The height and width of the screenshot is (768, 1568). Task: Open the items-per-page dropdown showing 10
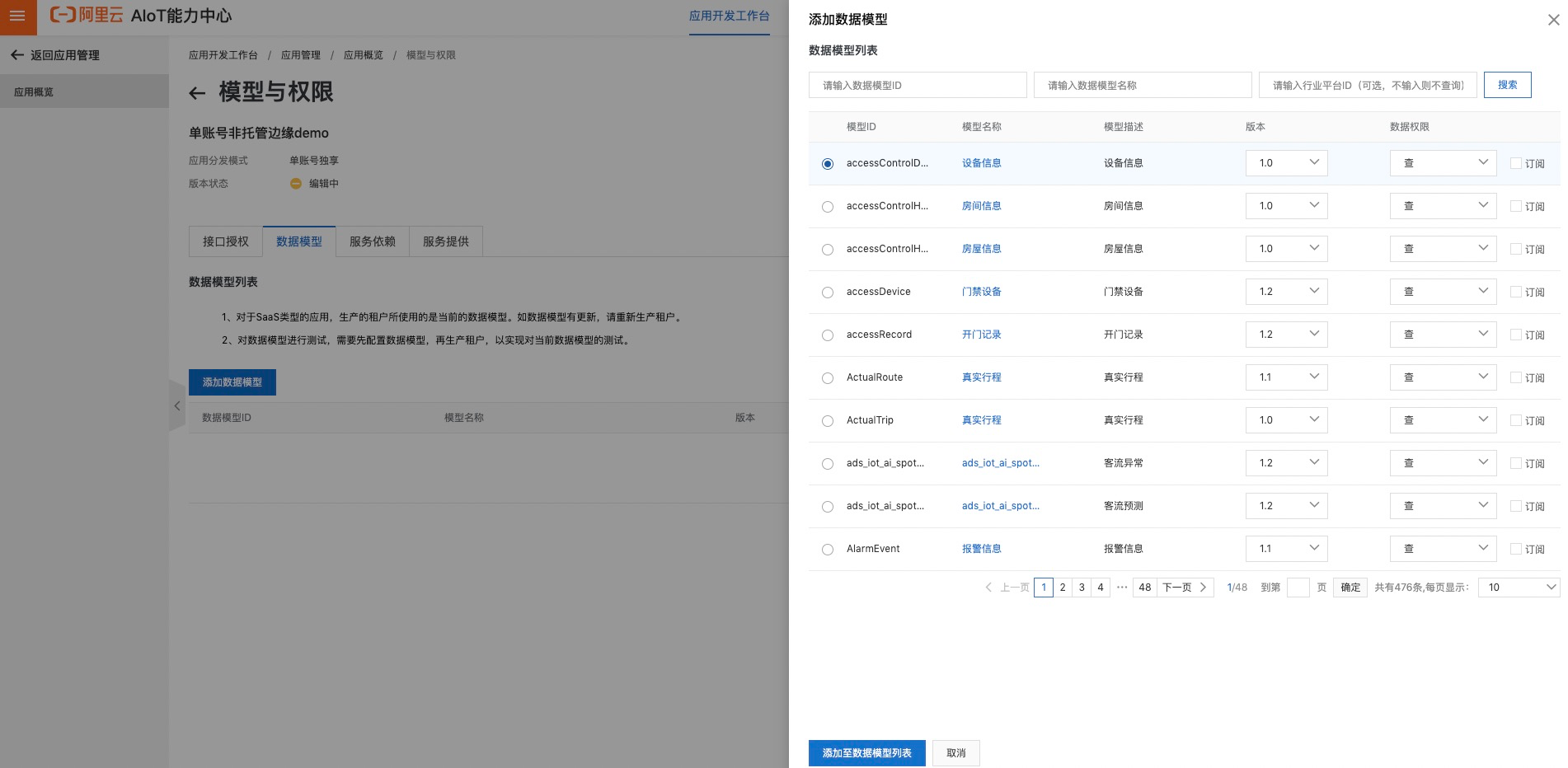[1519, 588]
